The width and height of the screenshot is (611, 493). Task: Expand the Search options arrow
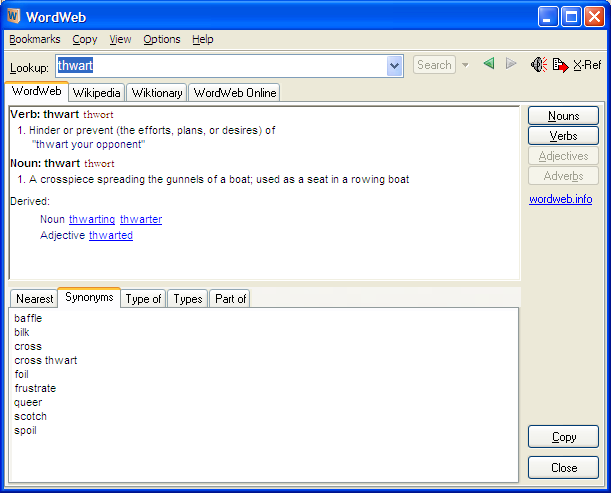[x=465, y=65]
